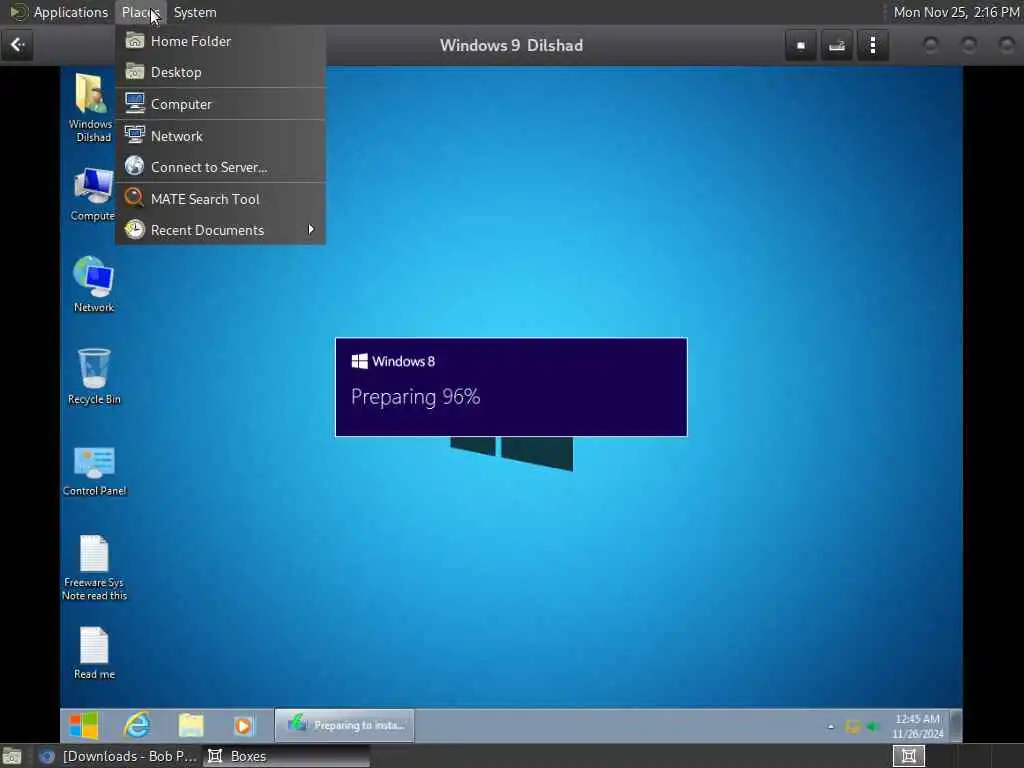Open Windows Dilshad user folder icon

(93, 108)
